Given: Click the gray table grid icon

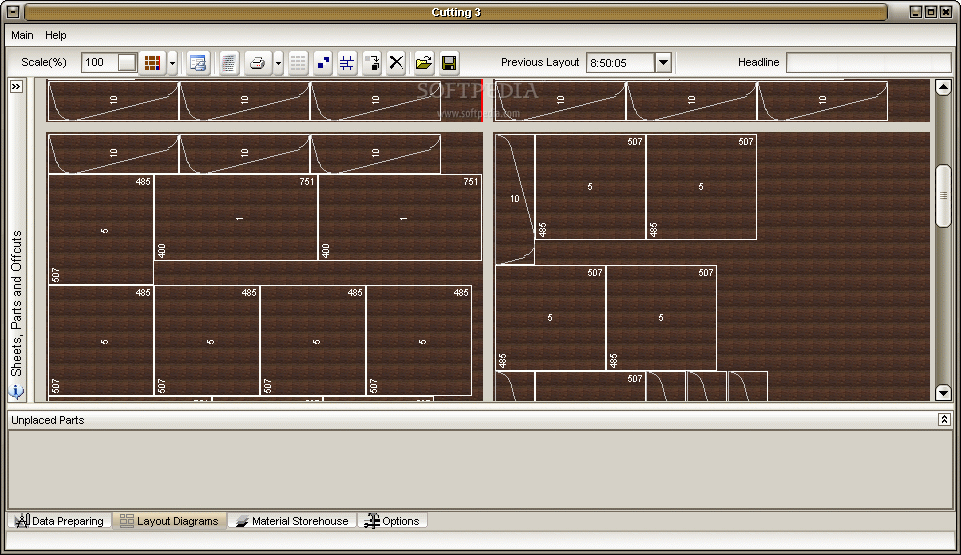Looking at the screenshot, I should click(x=298, y=62).
